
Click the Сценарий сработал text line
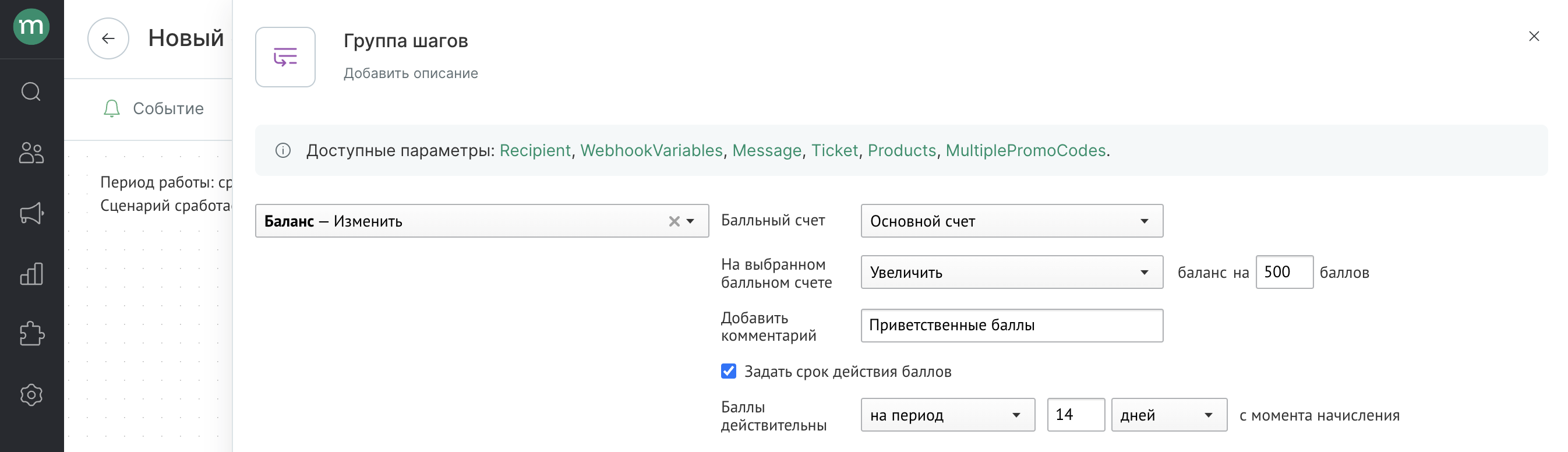pos(166,206)
